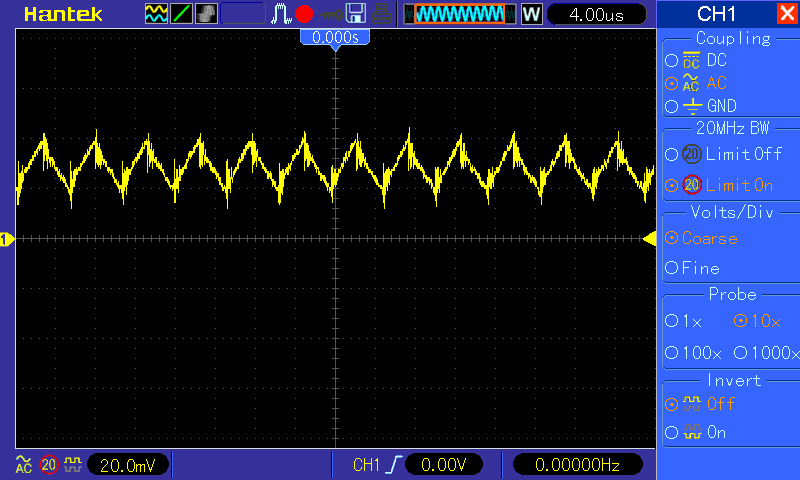Click the green diagonal line icon

(181, 14)
